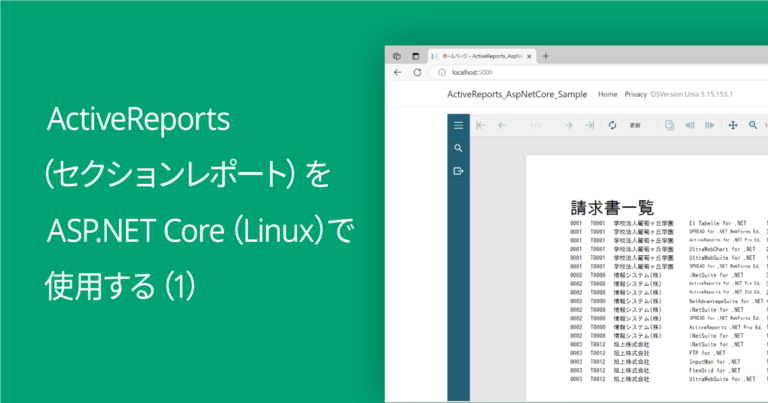Viewport: 768px width, 403px height.
Task: Open the viewer sidebar hamburger menu
Action: (x=458, y=125)
